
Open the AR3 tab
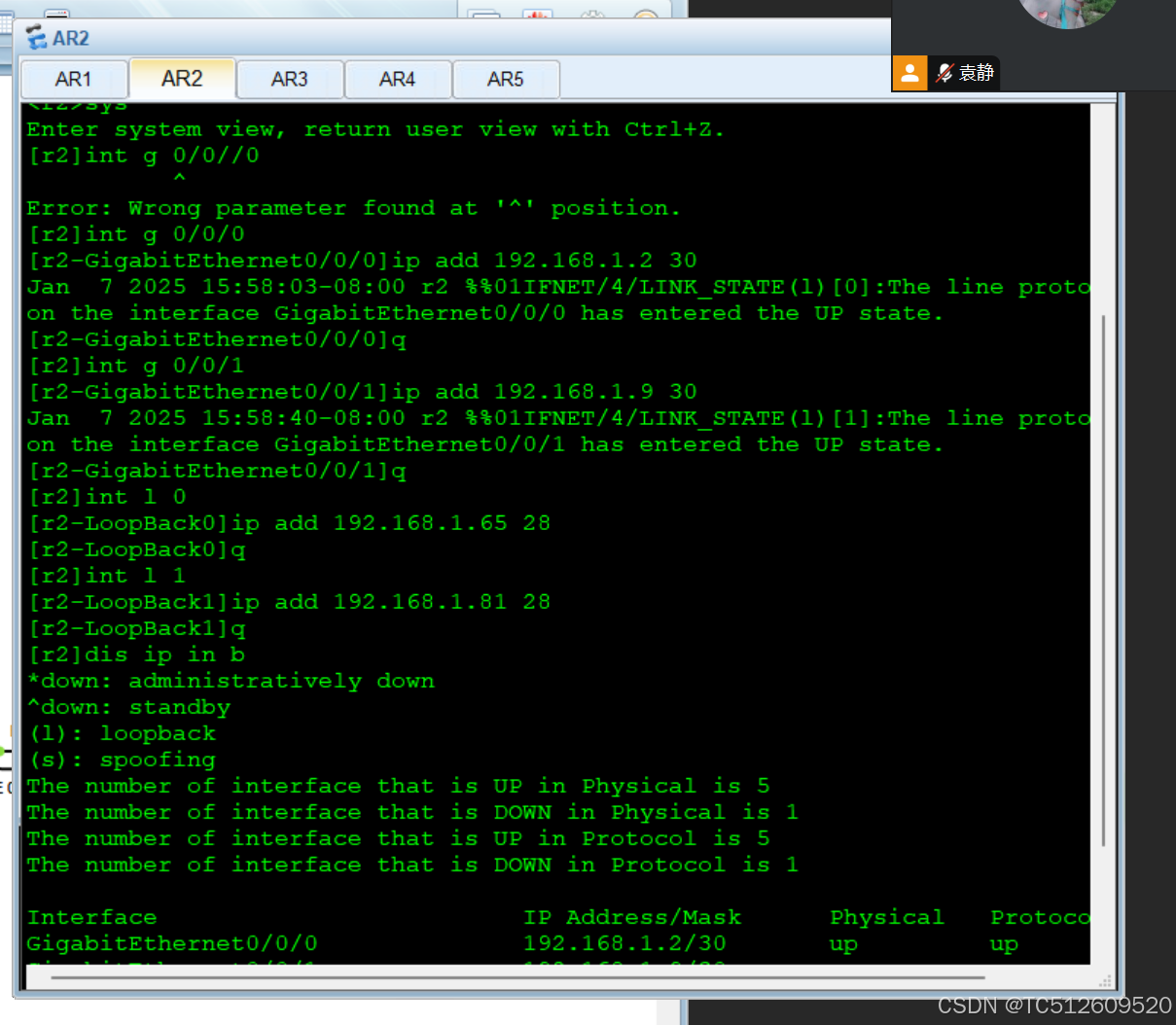[290, 79]
